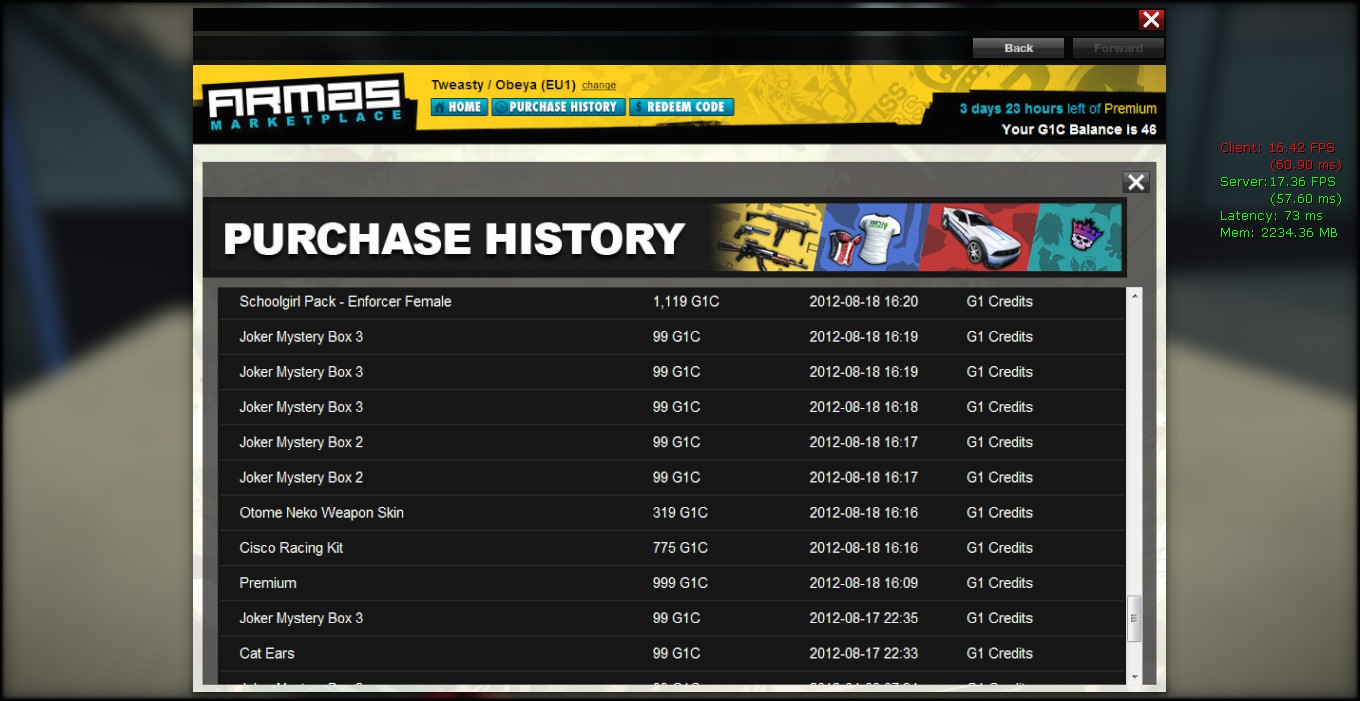Viewport: 1360px width, 701px height.
Task: Open the REDEEM CODE page
Action: coord(681,107)
